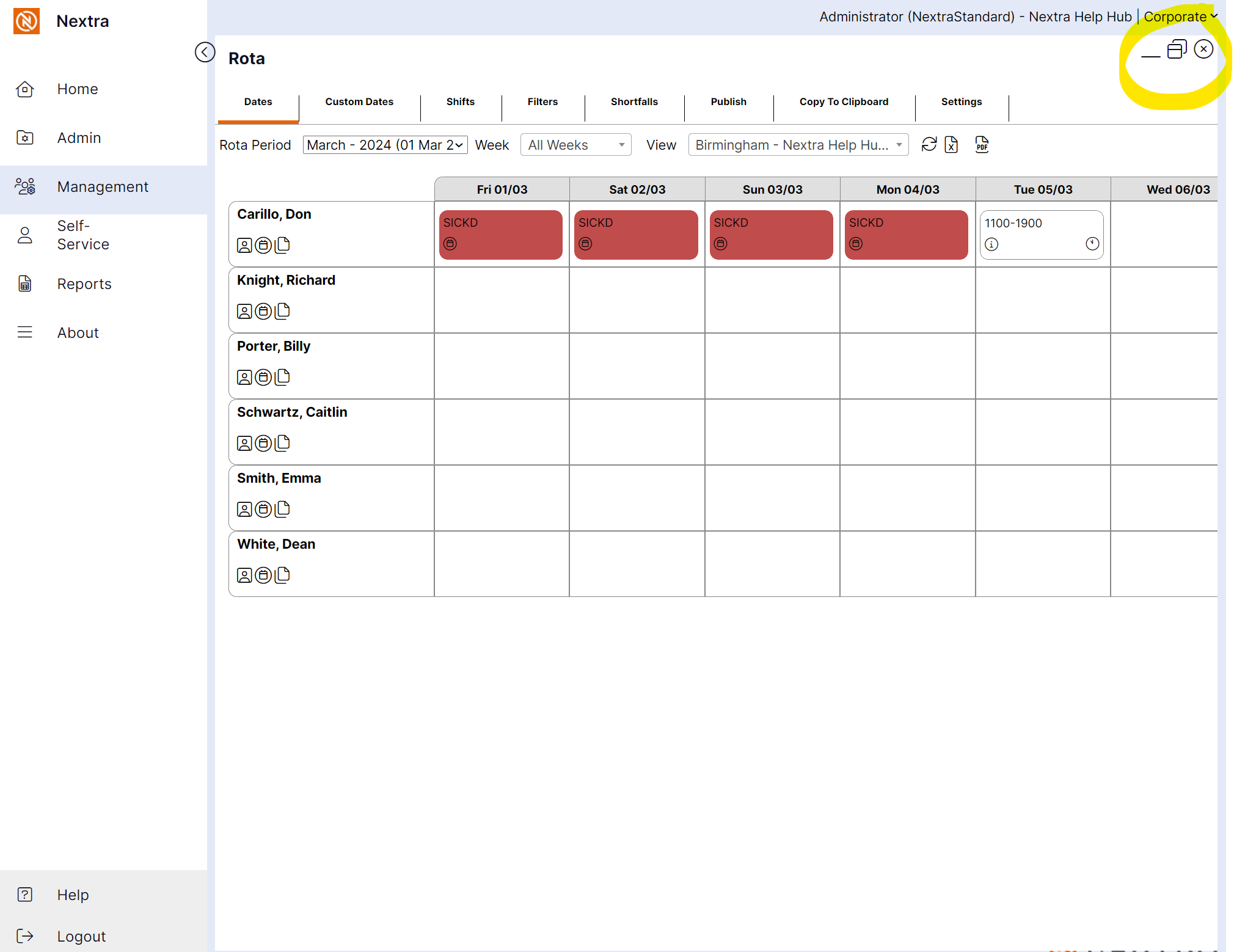The width and height of the screenshot is (1234, 952).
Task: Open the View location dropdown
Action: (798, 145)
